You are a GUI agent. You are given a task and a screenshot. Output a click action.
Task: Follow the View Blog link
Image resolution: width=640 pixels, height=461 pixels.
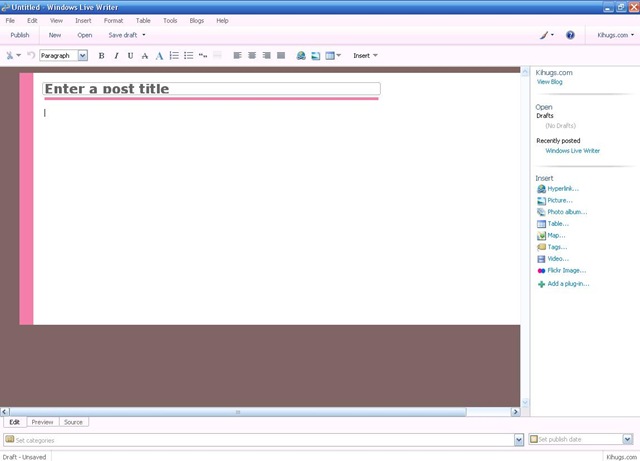pos(549,82)
